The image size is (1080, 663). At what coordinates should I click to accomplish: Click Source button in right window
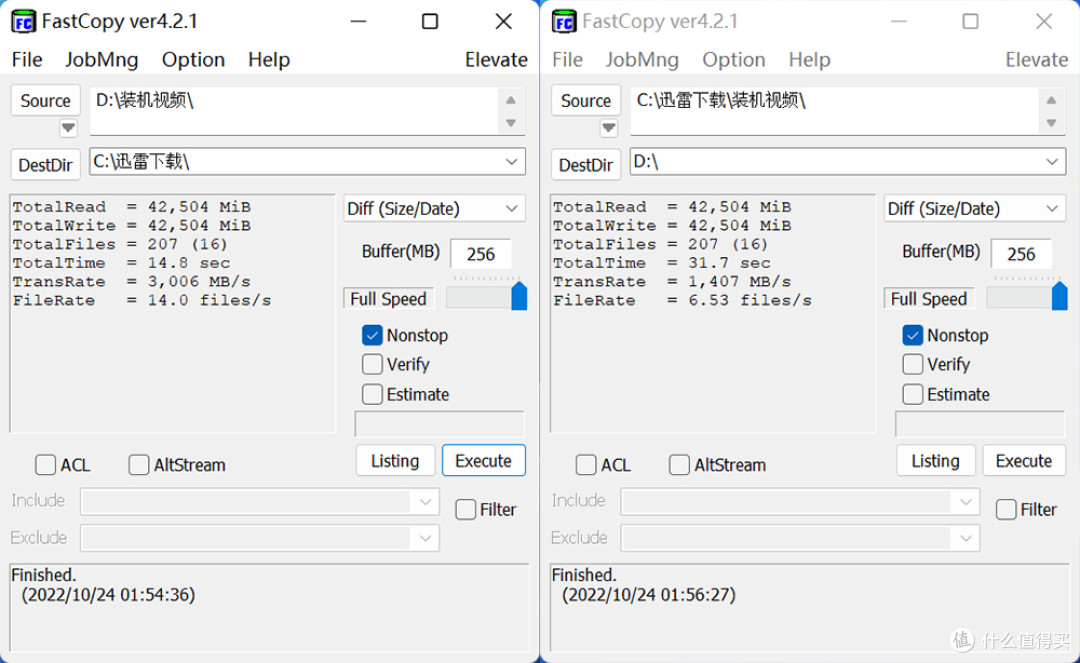[586, 101]
